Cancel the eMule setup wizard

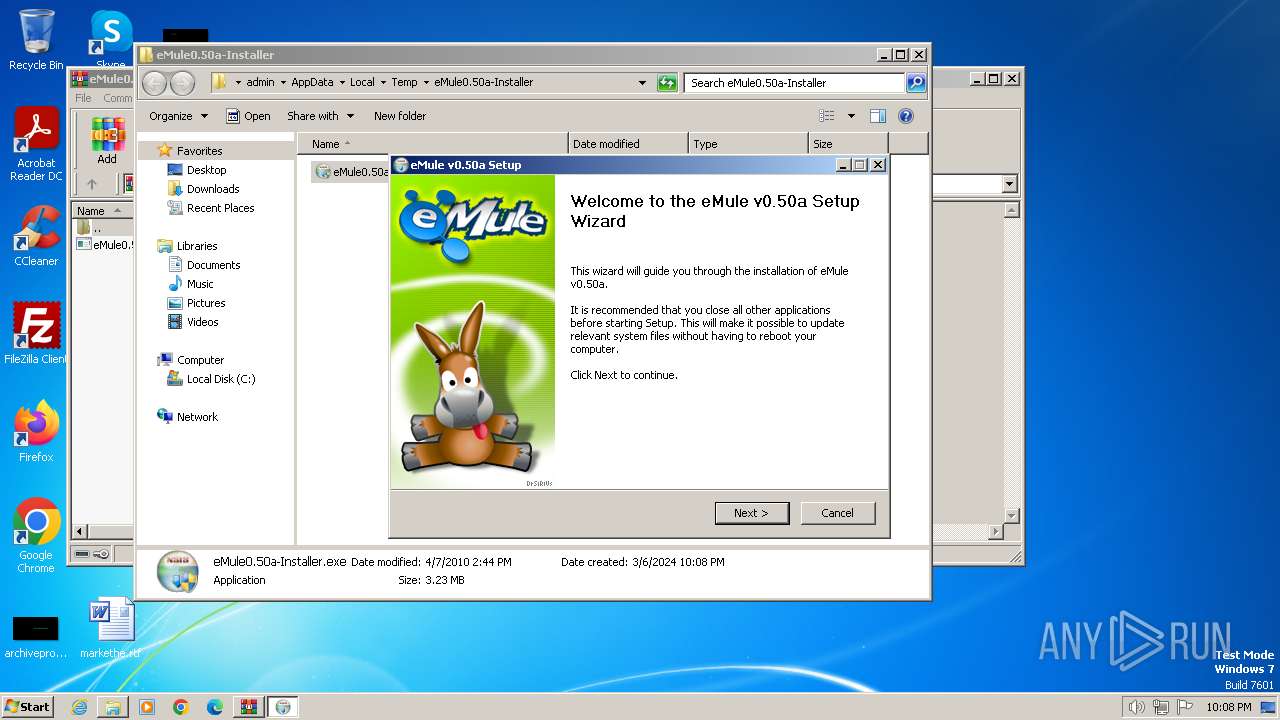[837, 513]
